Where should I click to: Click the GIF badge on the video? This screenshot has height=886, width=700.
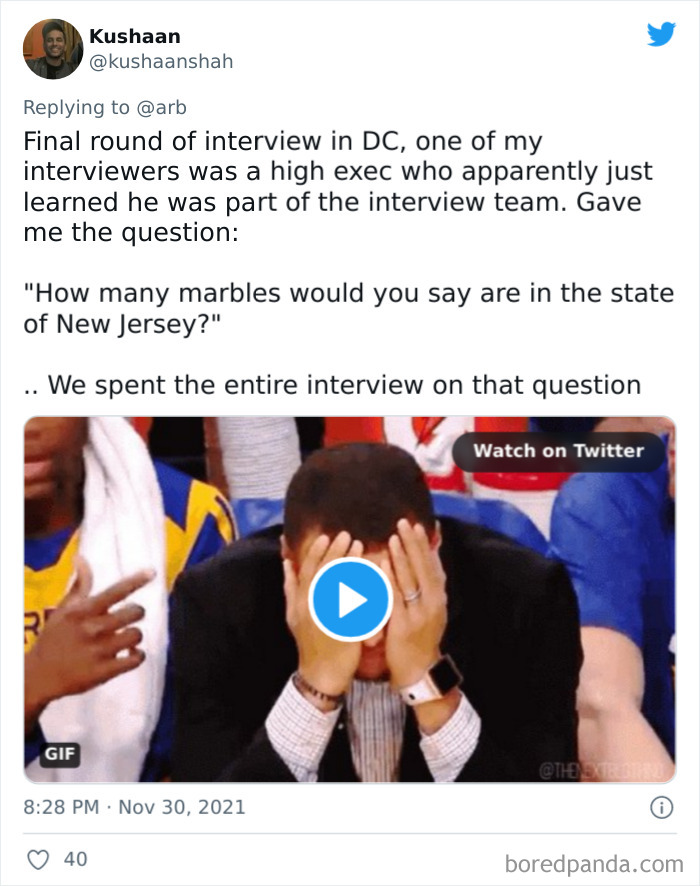[62, 757]
